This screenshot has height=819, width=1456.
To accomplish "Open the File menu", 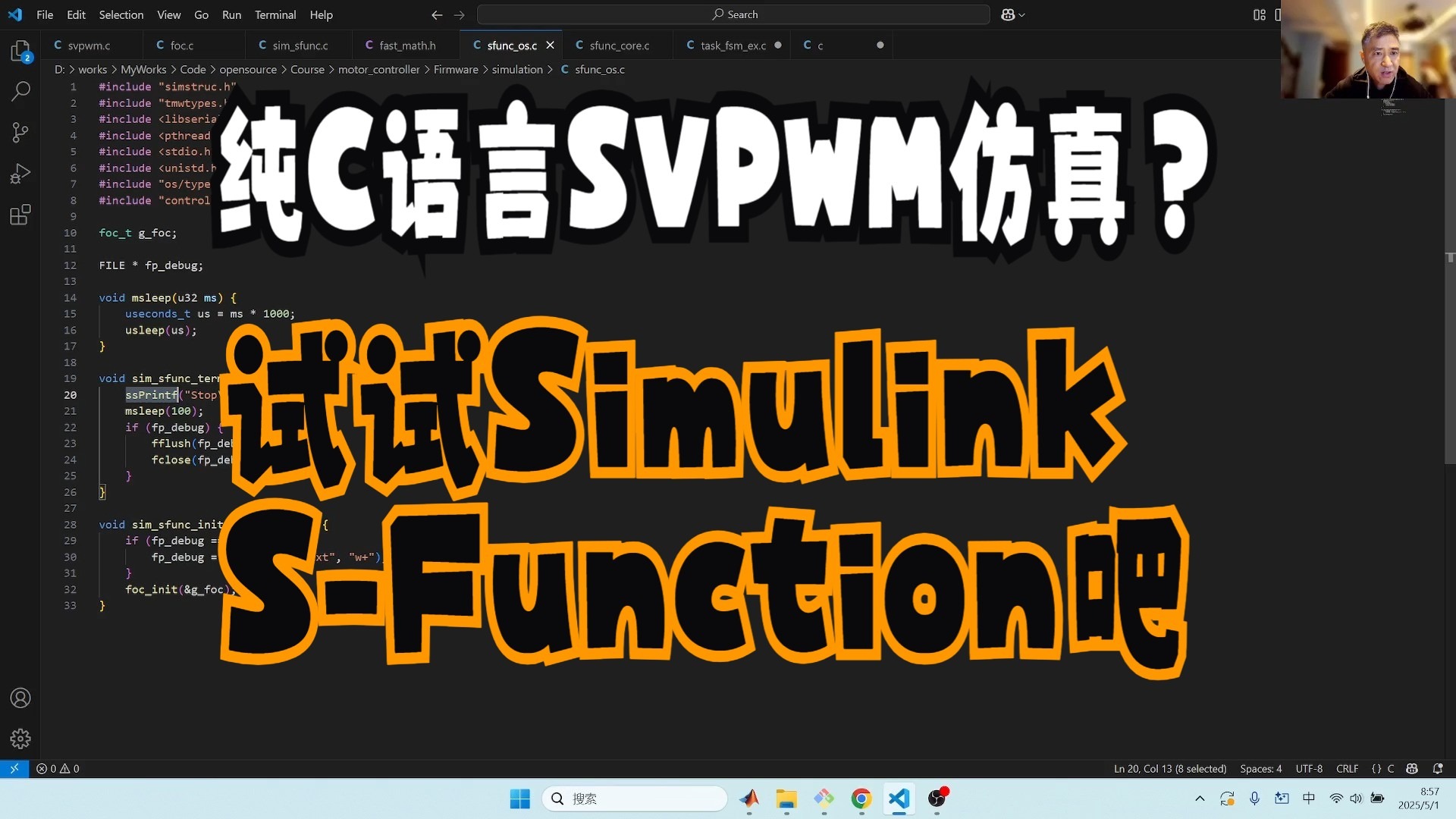I will point(45,14).
